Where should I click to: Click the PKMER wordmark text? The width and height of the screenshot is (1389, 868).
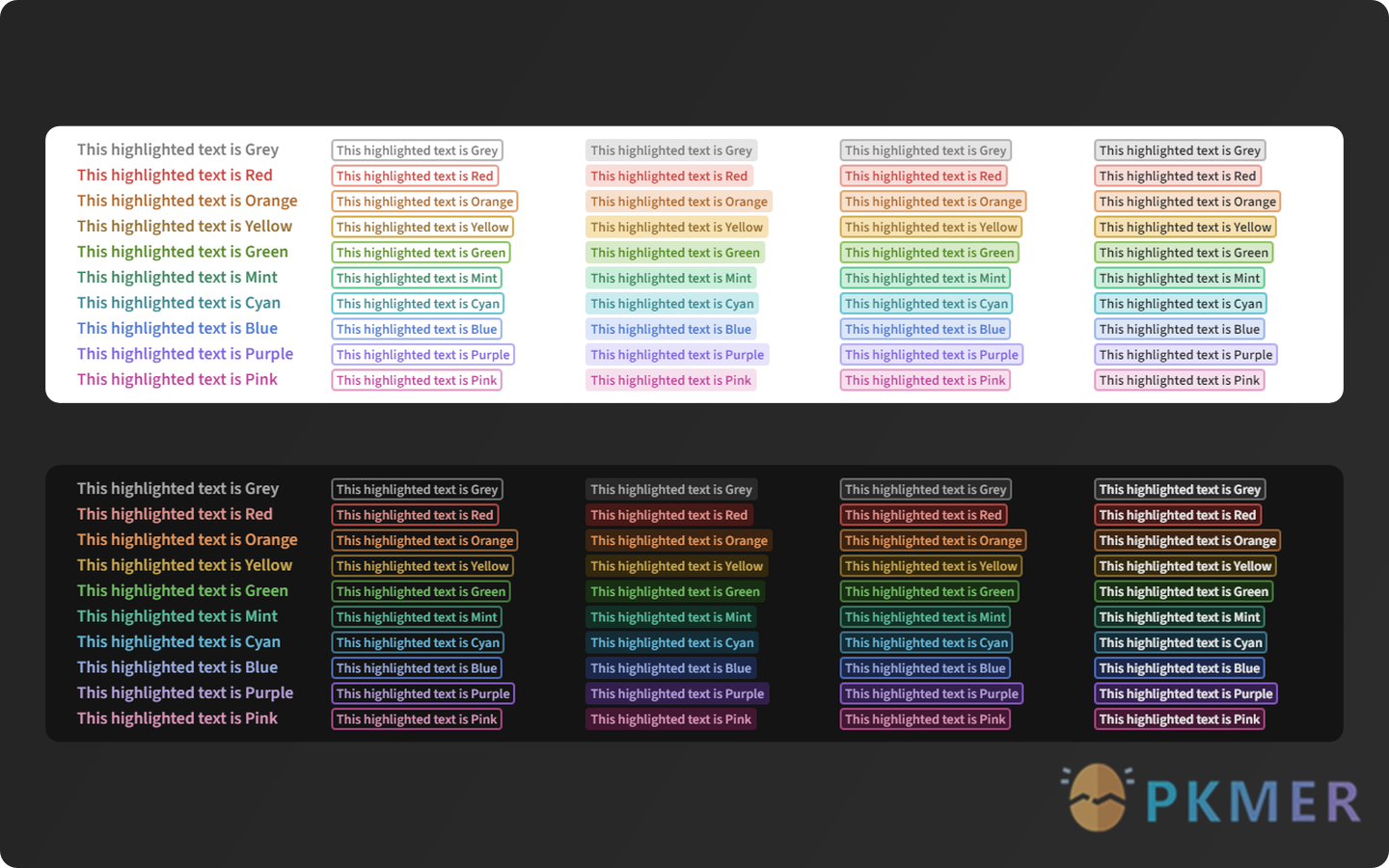[1253, 802]
